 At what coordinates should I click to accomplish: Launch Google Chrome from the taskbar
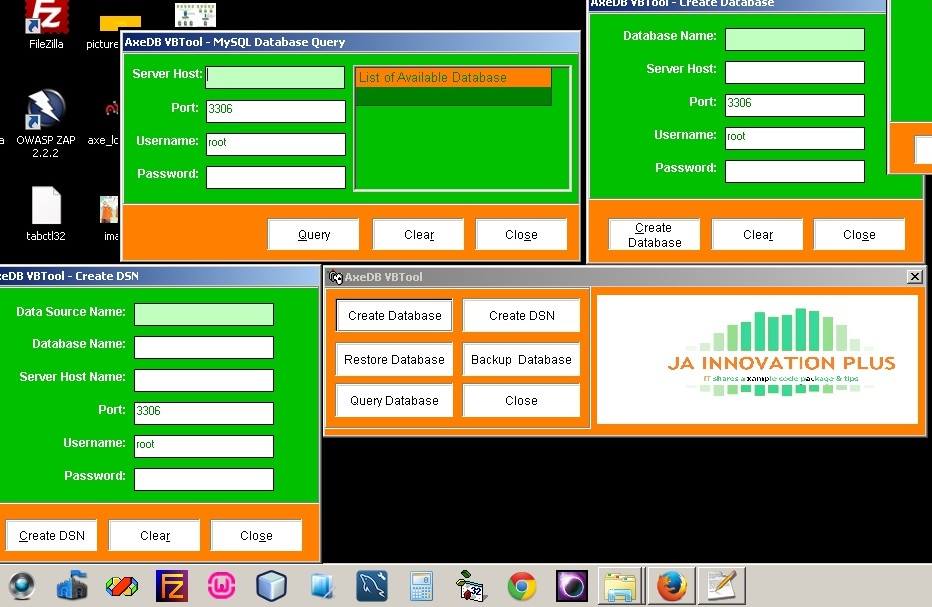[521, 586]
